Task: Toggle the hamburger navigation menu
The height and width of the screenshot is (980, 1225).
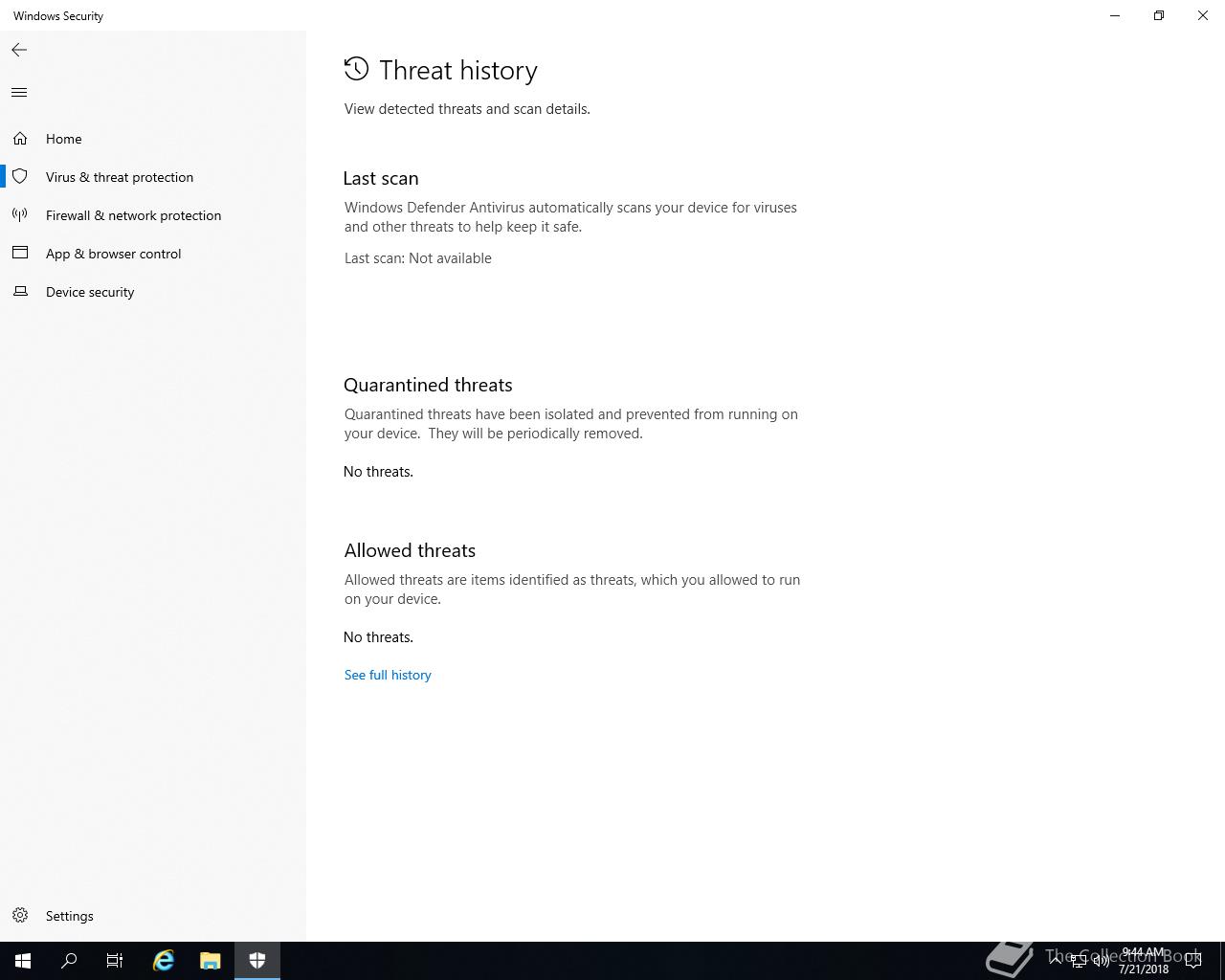Action: point(19,93)
